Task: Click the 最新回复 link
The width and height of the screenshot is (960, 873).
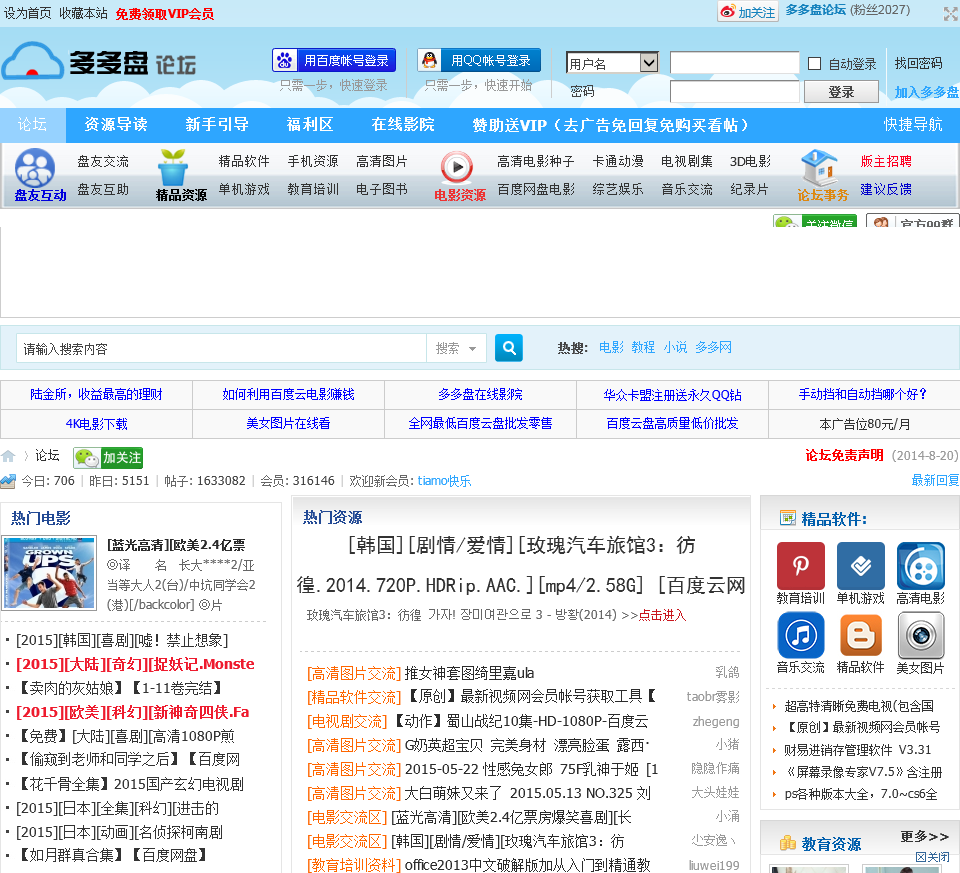Action: pos(935,480)
